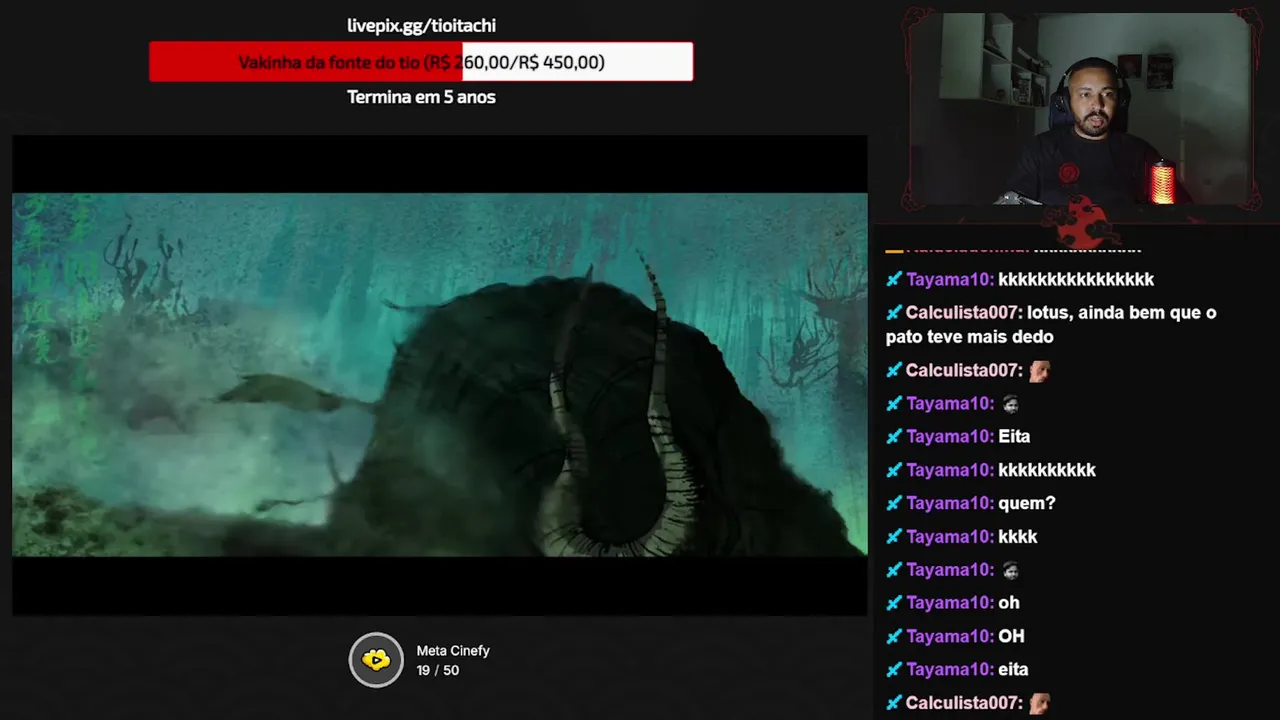
Task: Click the 'quem?' chat message text
Action: point(1027,503)
